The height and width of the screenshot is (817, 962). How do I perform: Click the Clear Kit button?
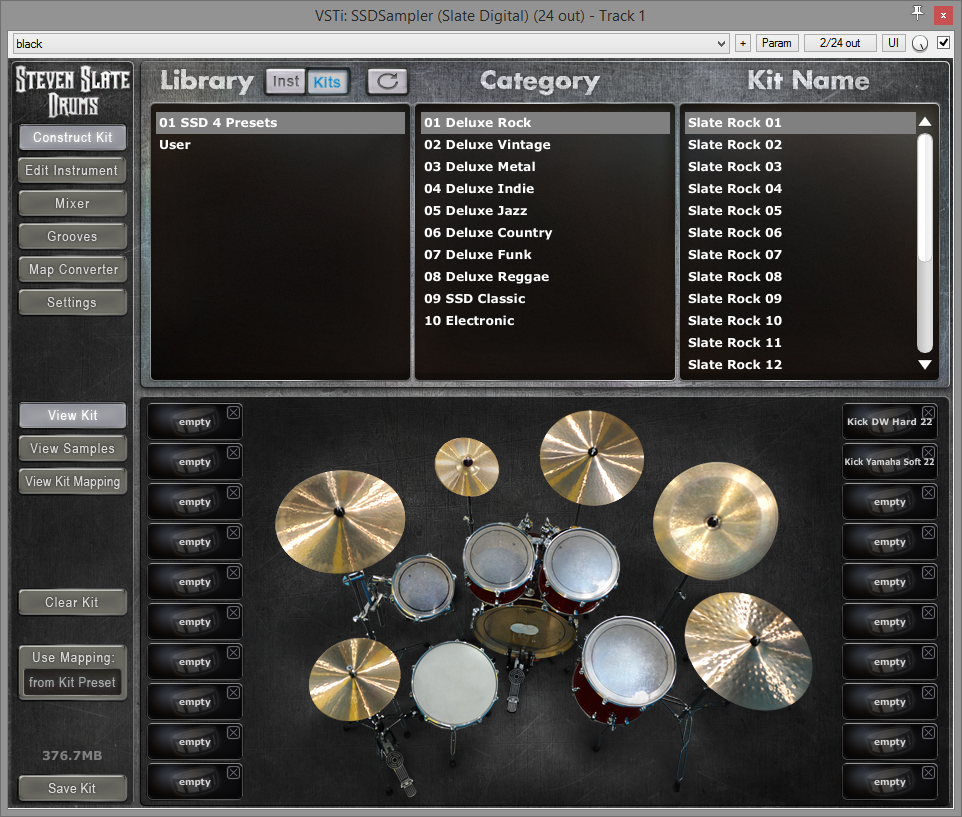(x=72, y=602)
